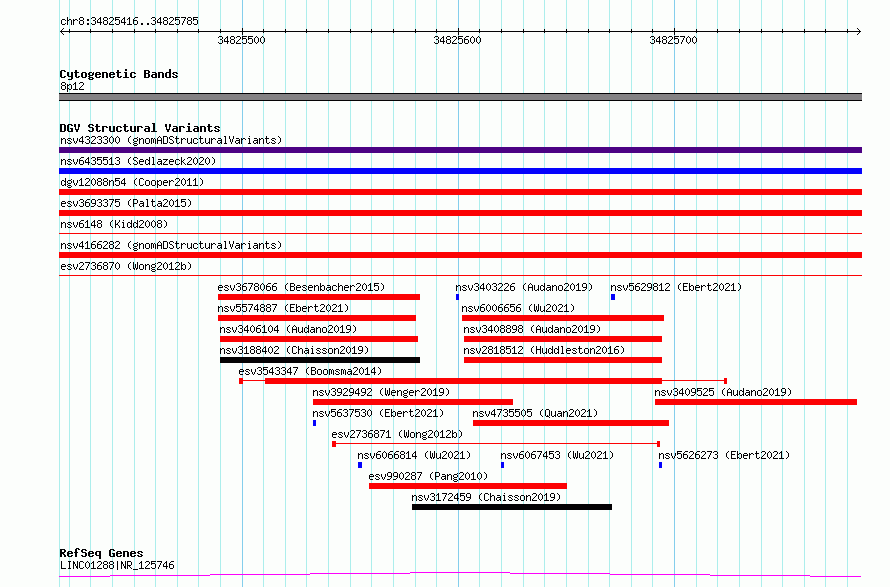
Task: Open variant nsv6066814 (Wu2021)
Action: click(414, 455)
